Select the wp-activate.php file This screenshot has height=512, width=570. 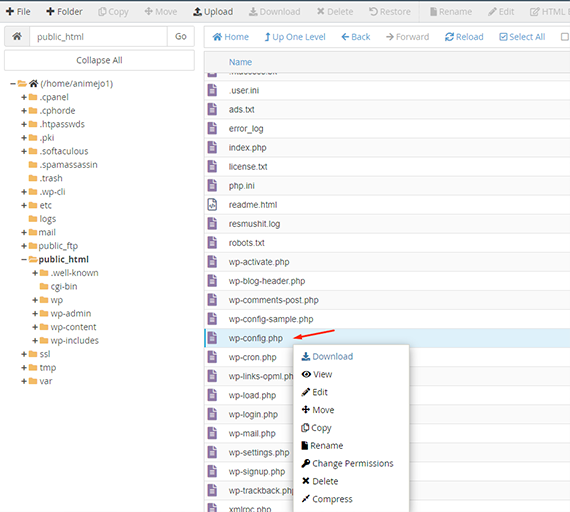tap(259, 262)
